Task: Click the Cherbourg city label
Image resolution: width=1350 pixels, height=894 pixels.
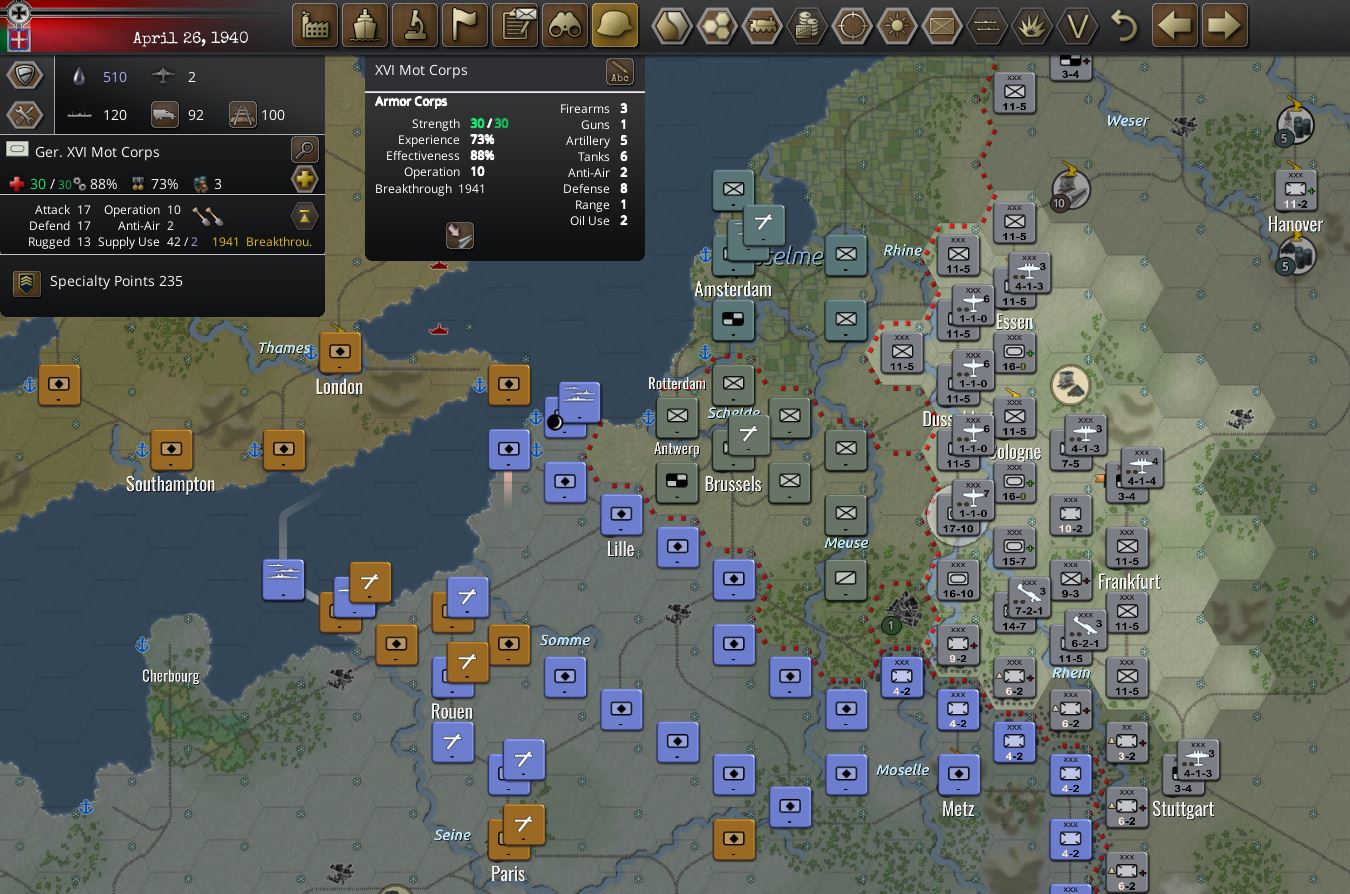Action: 170,676
